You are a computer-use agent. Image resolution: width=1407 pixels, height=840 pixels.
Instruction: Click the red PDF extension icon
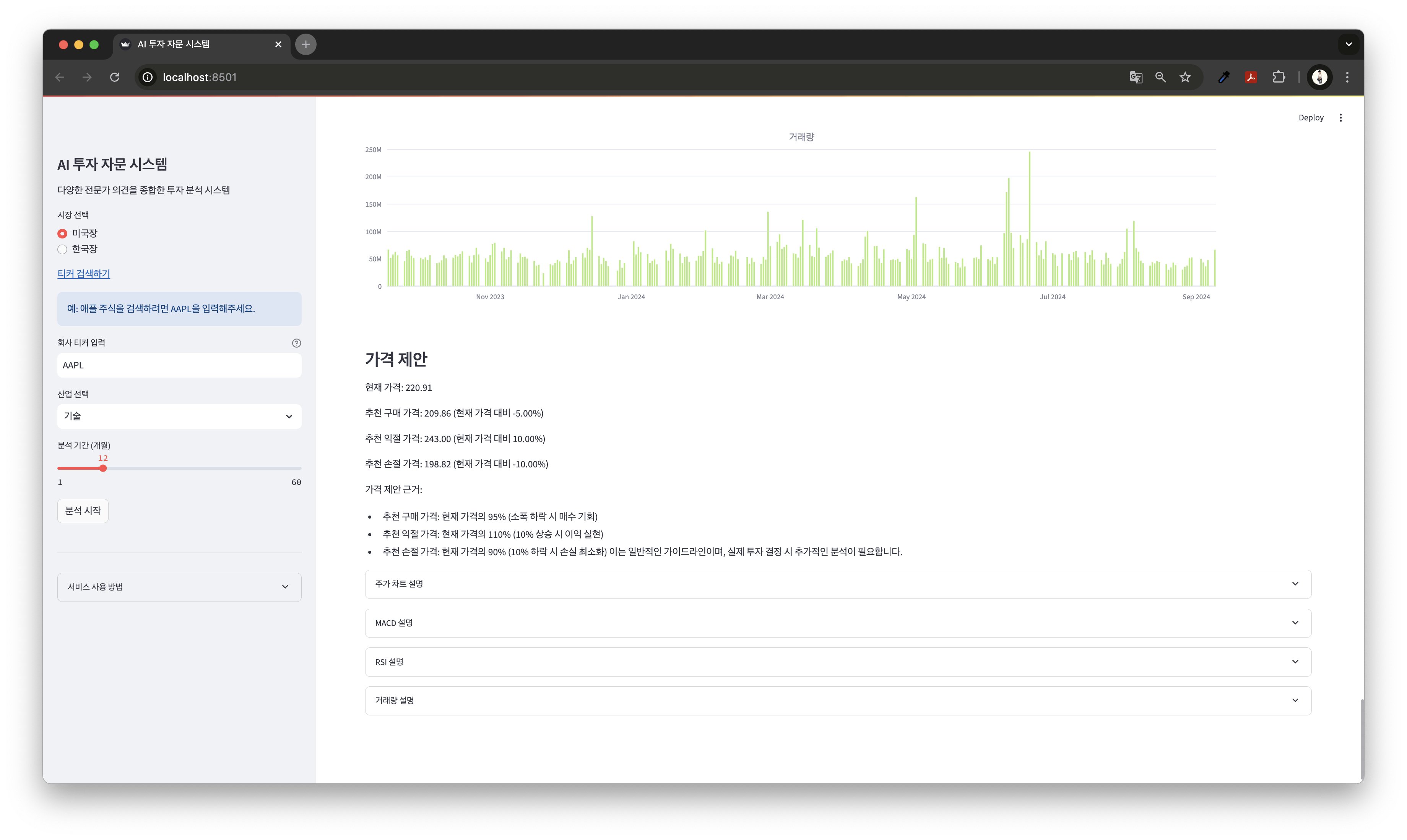click(1251, 77)
